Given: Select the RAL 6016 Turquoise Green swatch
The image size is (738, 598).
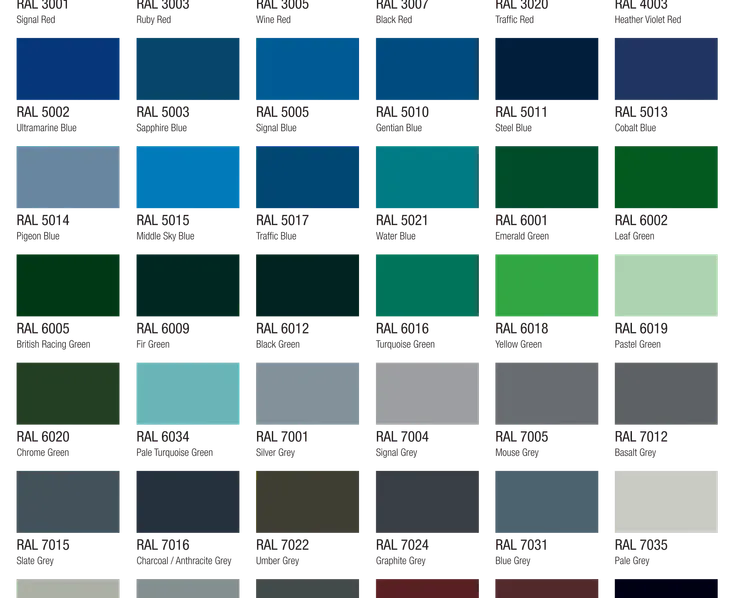Looking at the screenshot, I should [427, 285].
